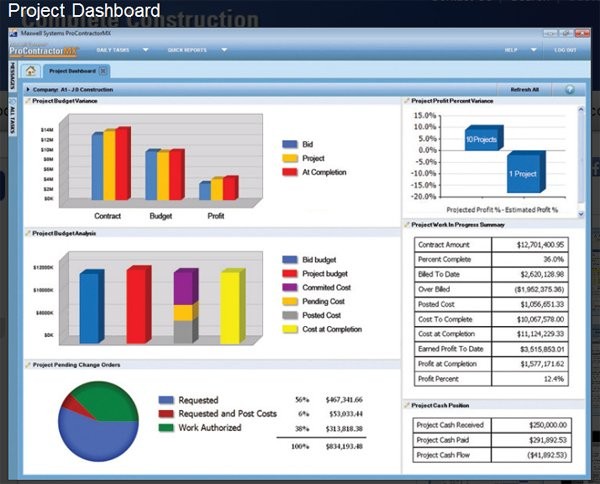This screenshot has height=484, width=600.
Task: Click the Project Pending Change Orders pencil icon
Action: (28, 365)
